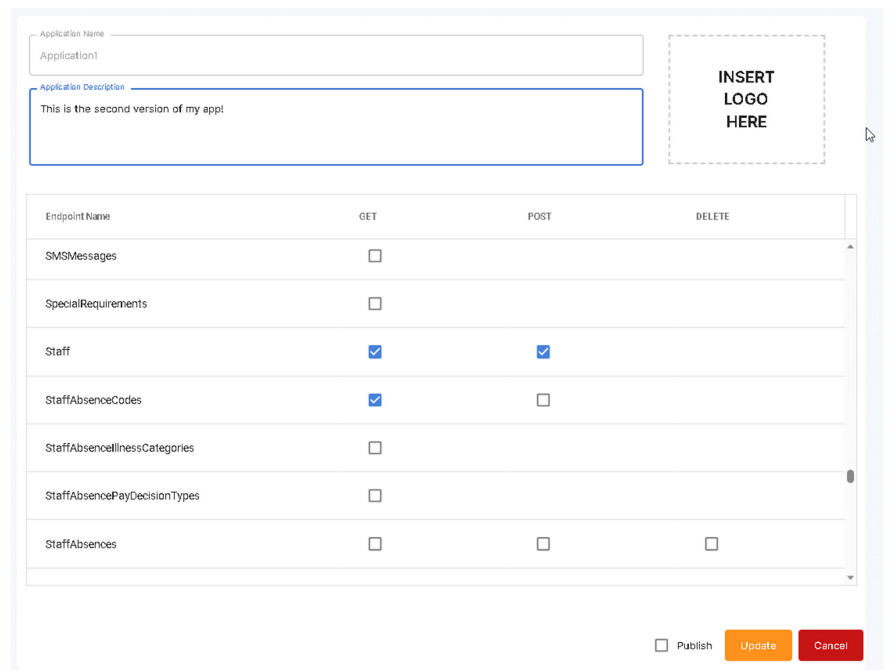Check the DELETE box for StaffAbsences
Image resolution: width=893 pixels, height=670 pixels.
(711, 544)
